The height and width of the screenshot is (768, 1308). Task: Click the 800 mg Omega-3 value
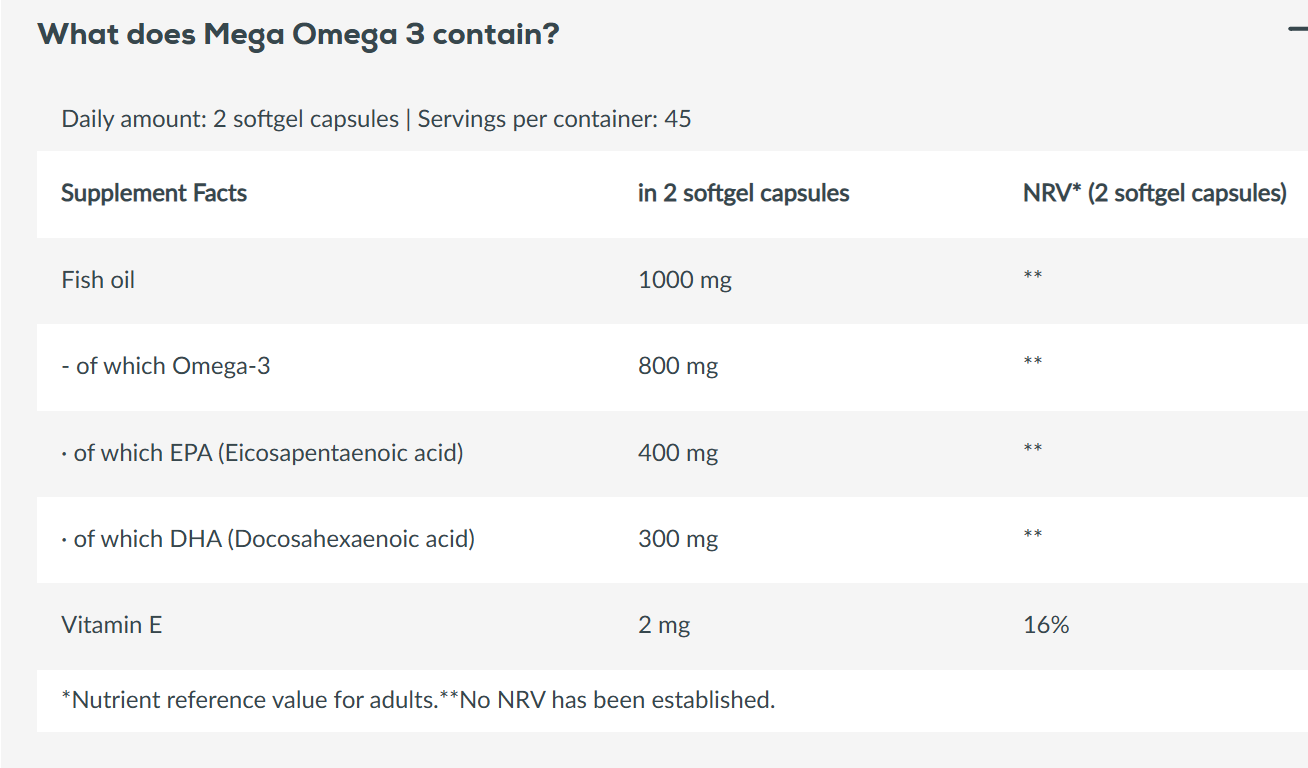point(678,366)
